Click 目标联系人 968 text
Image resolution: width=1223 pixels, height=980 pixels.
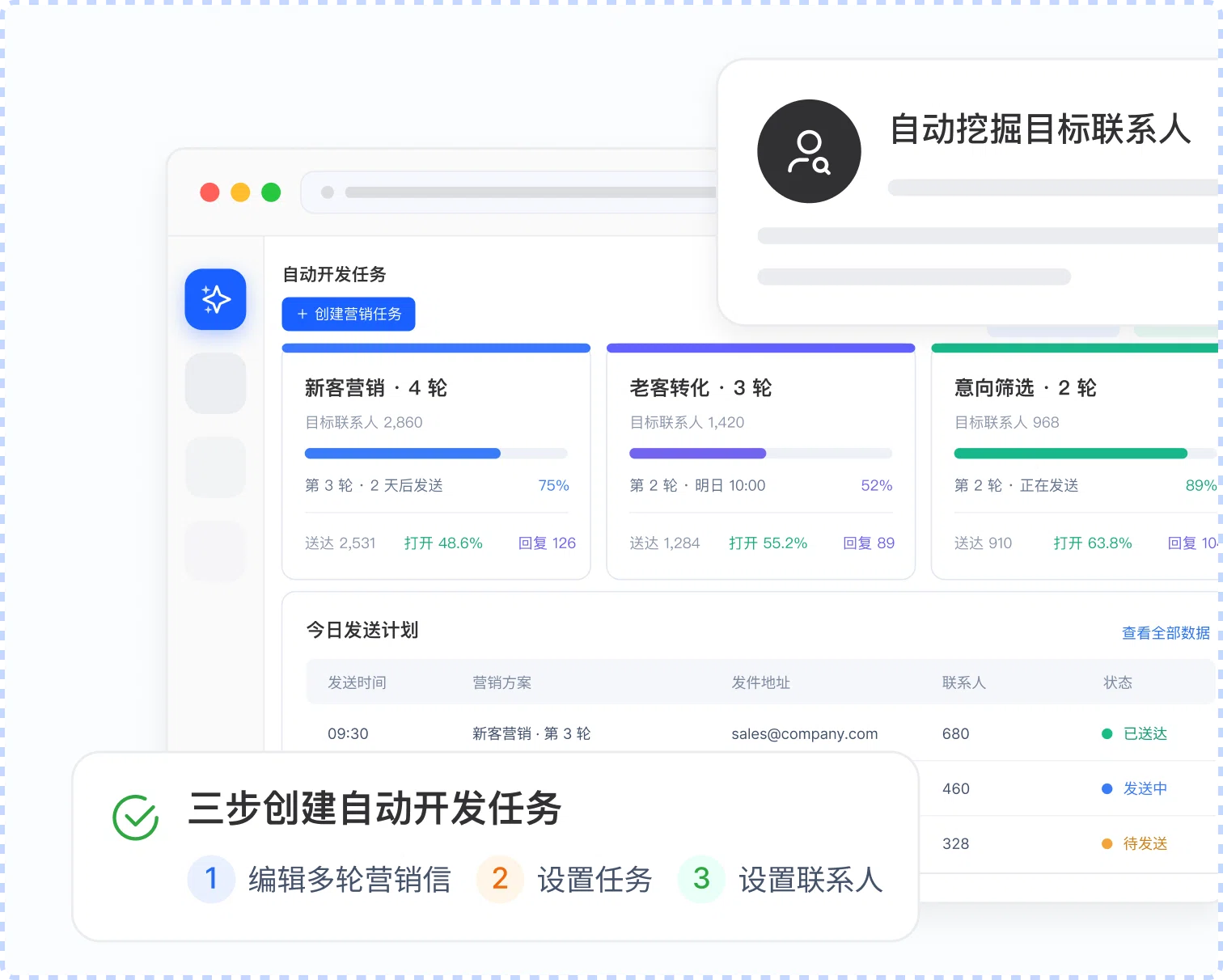tap(1007, 423)
